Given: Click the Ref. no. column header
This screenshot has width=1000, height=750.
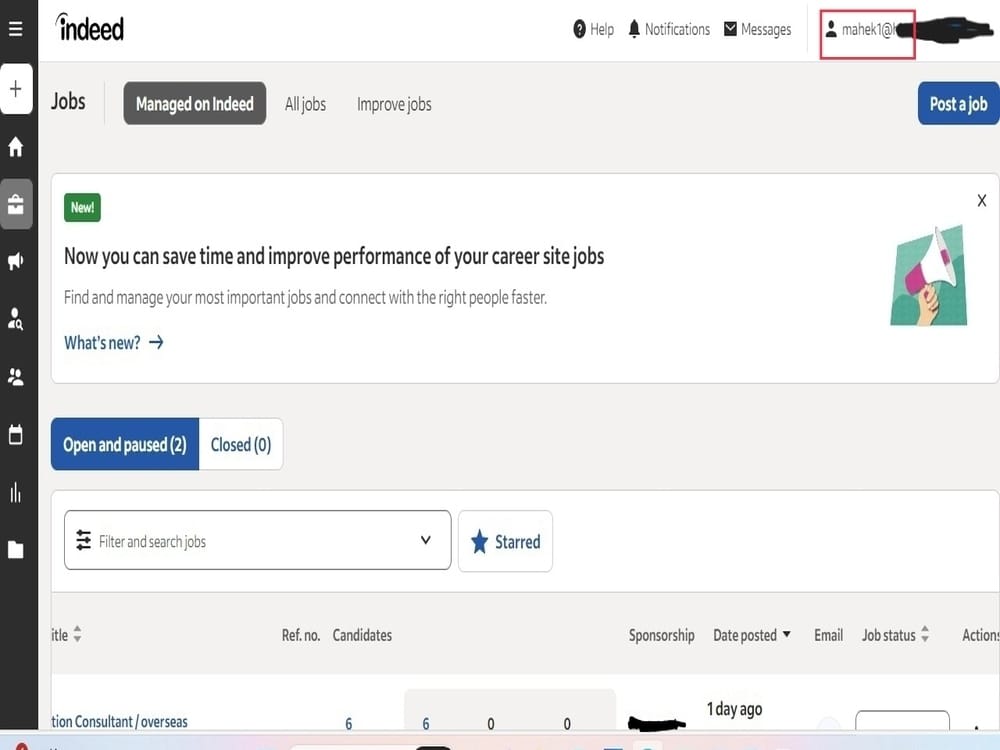Looking at the screenshot, I should point(301,635).
